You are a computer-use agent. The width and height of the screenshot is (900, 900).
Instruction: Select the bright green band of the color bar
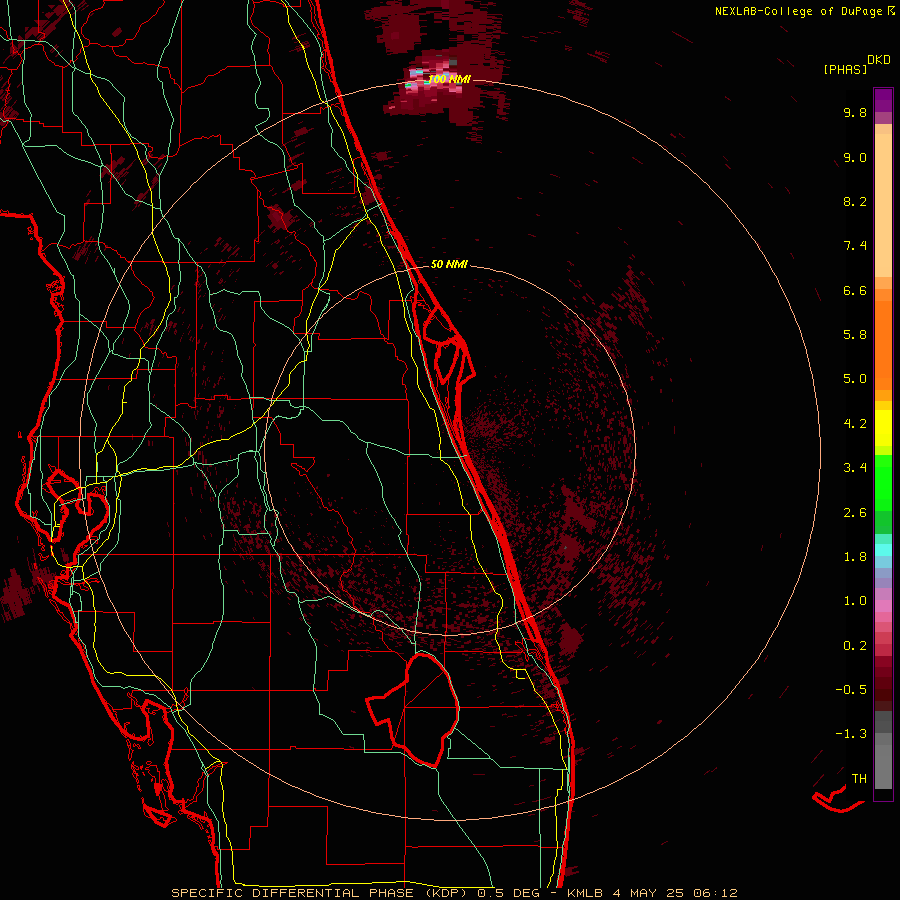(883, 482)
